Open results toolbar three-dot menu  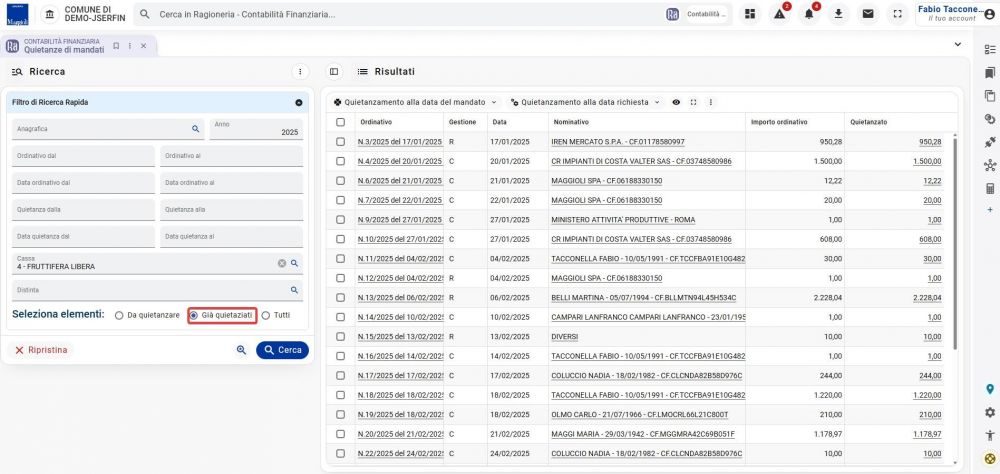click(710, 102)
